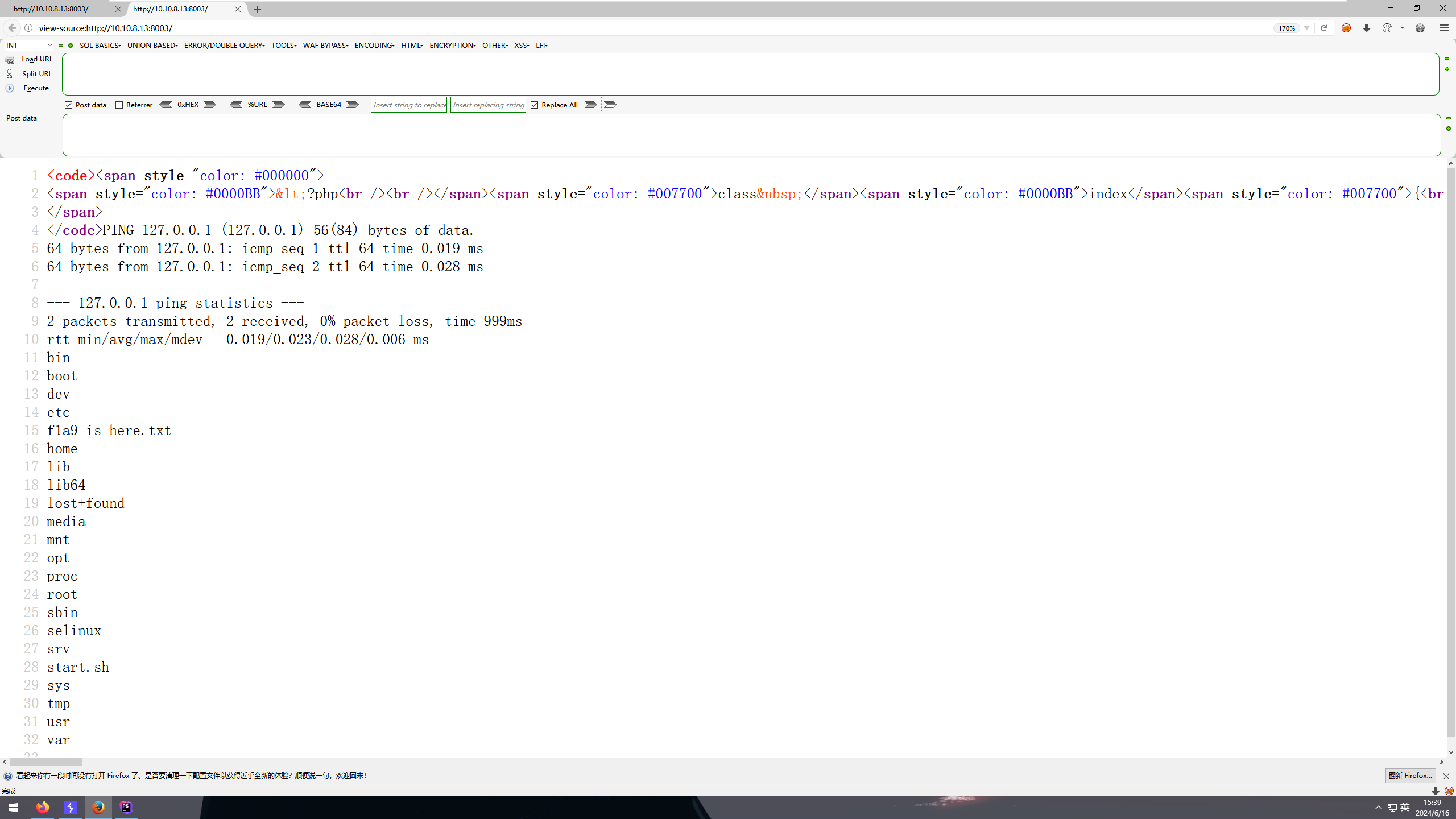Click the solid Replace arrow after Replace All
The height and width of the screenshot is (819, 1456).
pos(591,105)
